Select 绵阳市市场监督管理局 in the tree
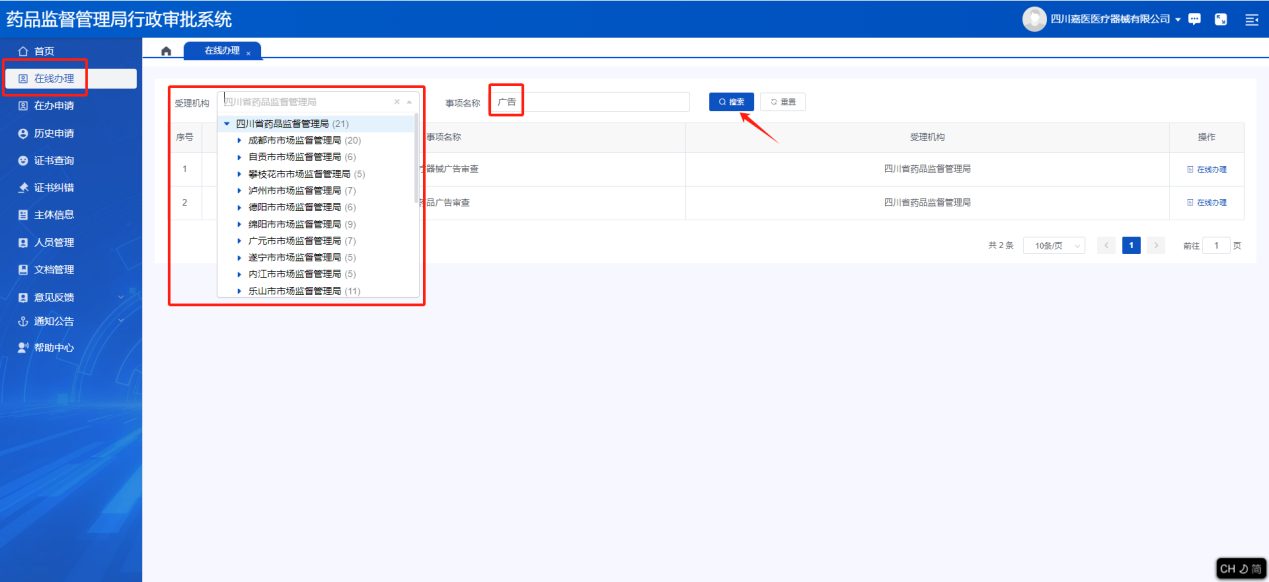The height and width of the screenshot is (582, 1269). (295, 224)
